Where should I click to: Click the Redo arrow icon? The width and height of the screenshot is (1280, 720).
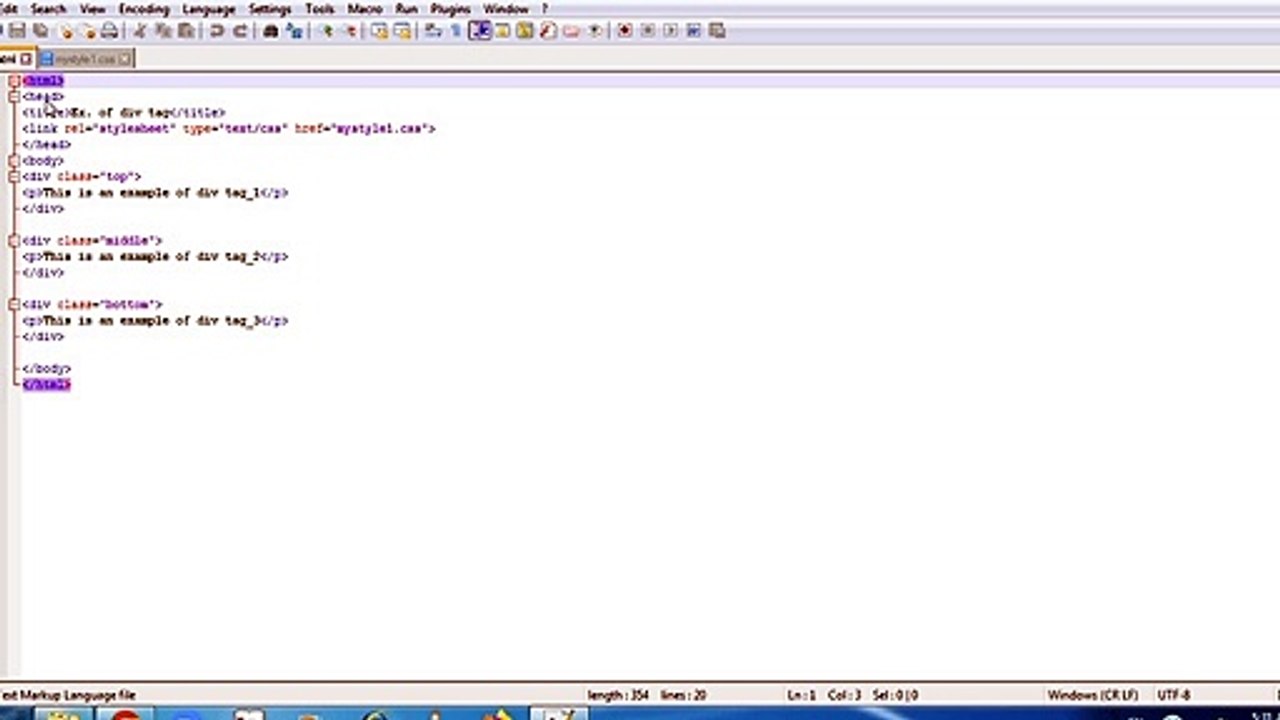tap(240, 31)
